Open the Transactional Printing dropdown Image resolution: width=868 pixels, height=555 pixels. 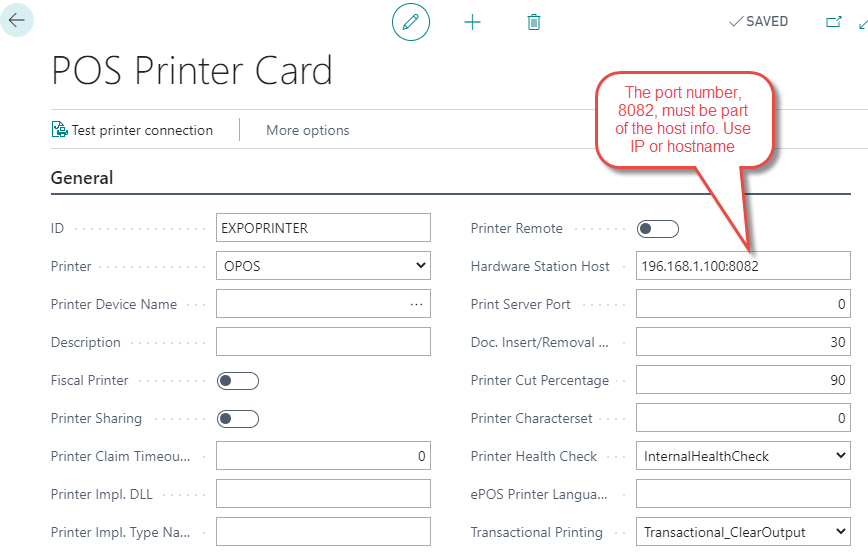(743, 532)
